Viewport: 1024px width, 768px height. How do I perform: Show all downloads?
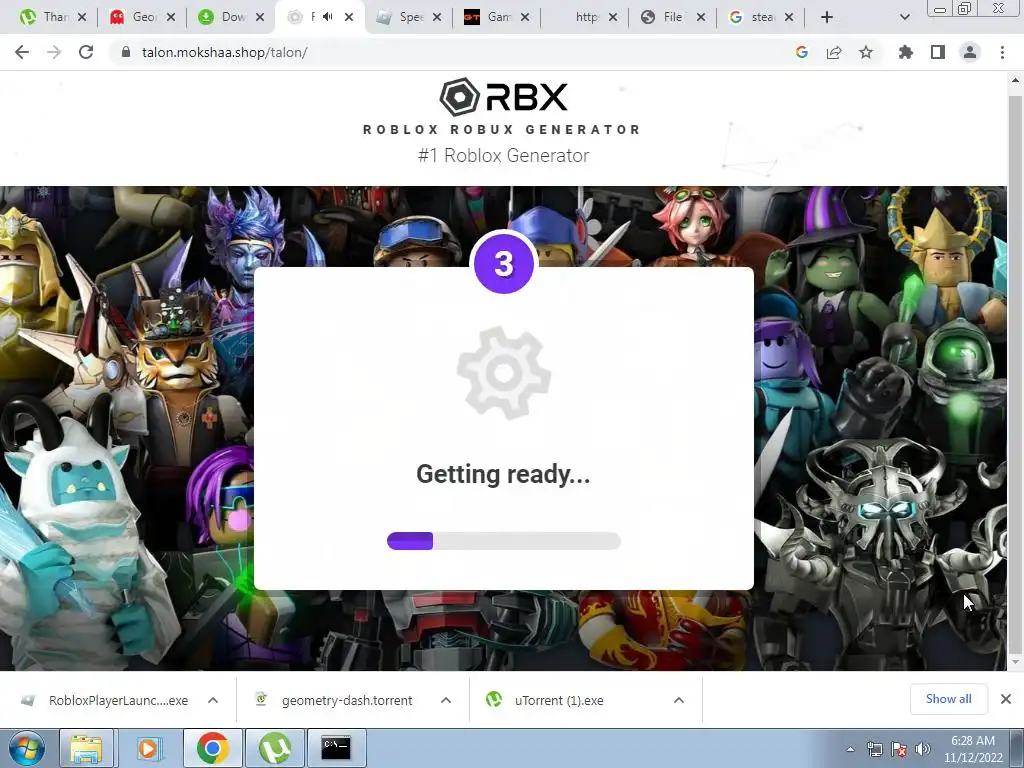[x=948, y=699]
